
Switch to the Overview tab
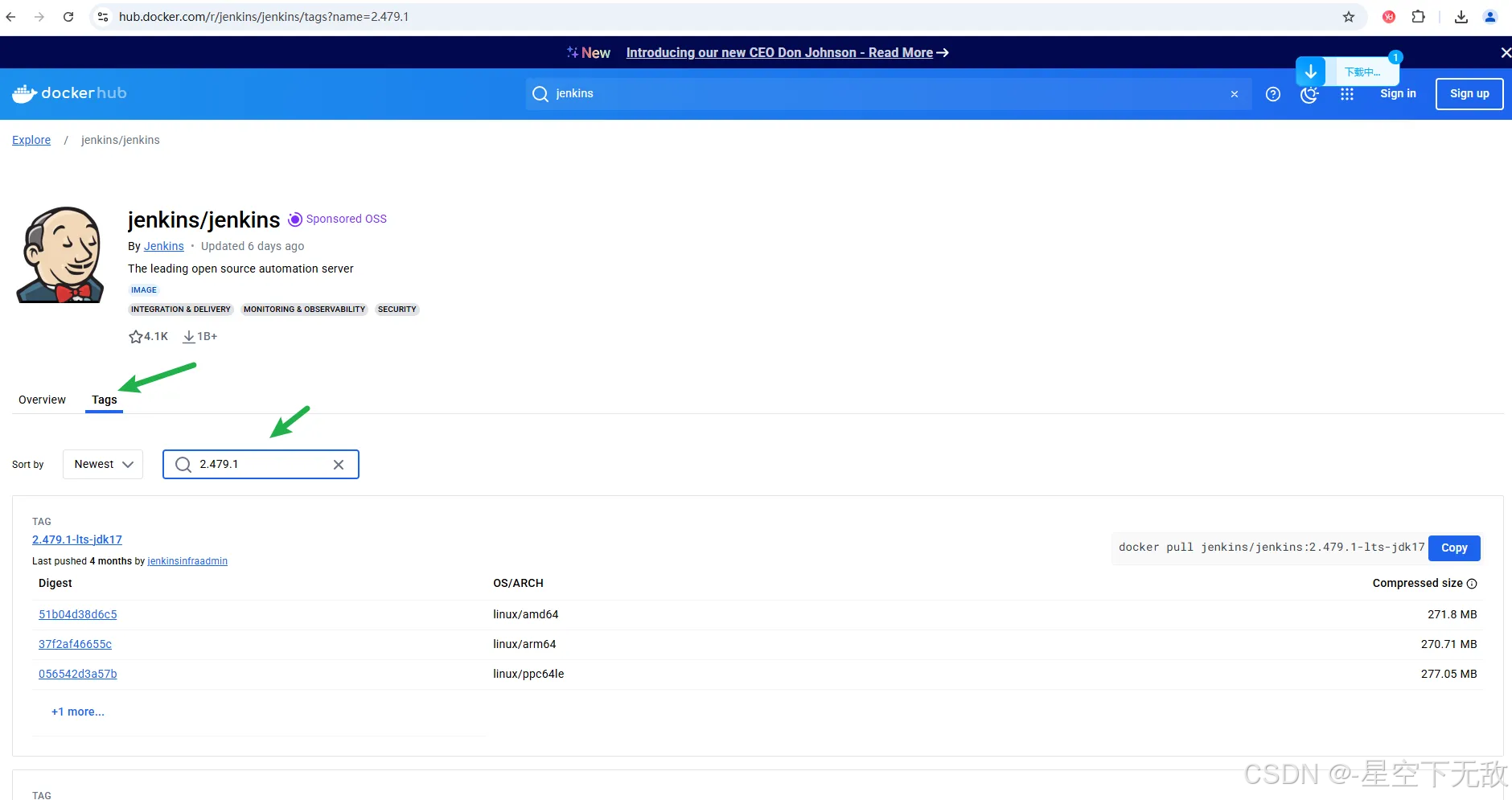[43, 400]
